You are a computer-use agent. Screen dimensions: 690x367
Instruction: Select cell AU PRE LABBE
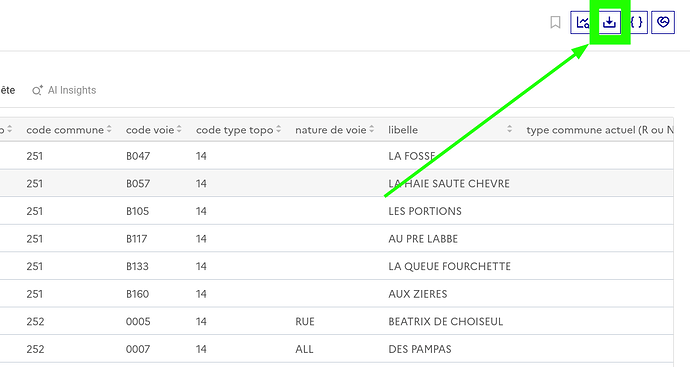[x=423, y=239]
